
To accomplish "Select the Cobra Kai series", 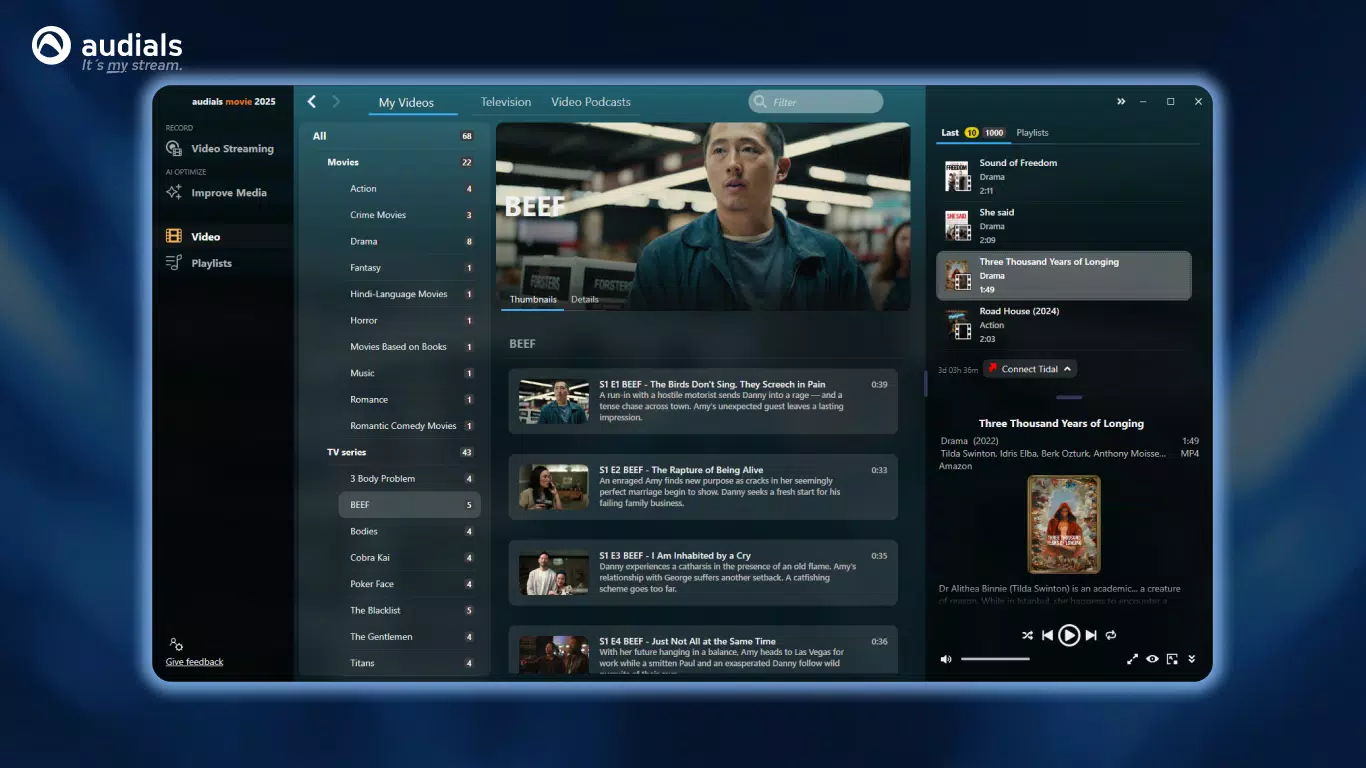I will tap(409, 557).
